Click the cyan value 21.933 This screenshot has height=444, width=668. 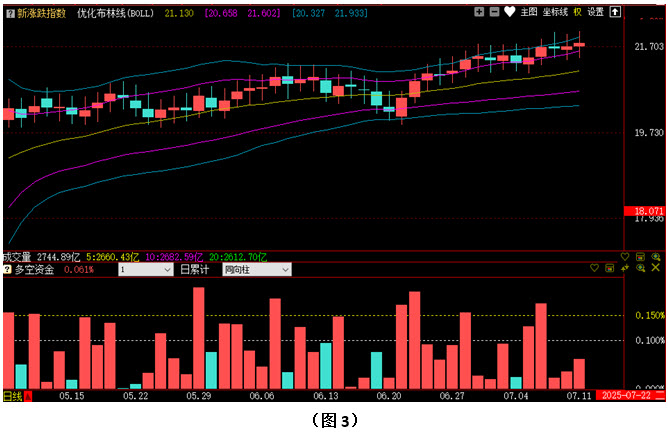point(351,14)
